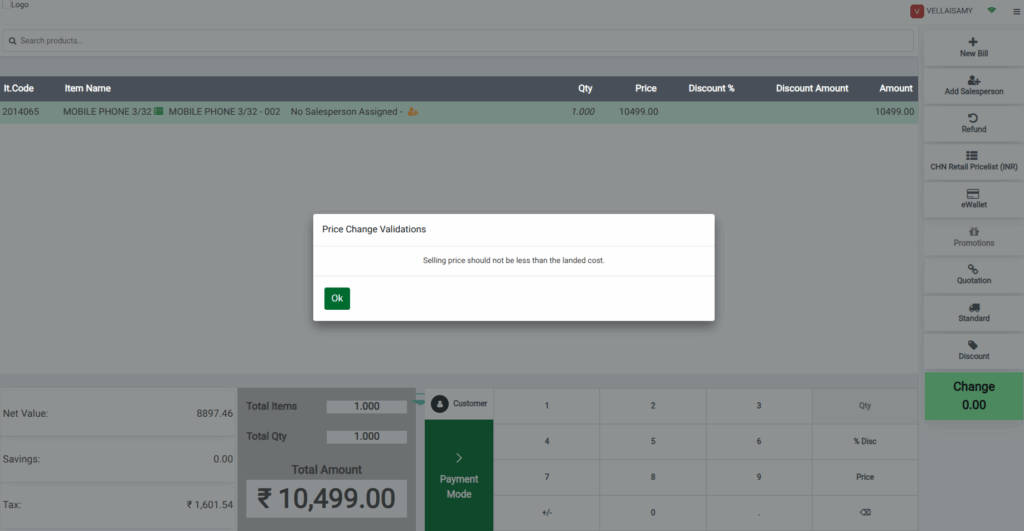Click the Item Name column header

coord(88,88)
